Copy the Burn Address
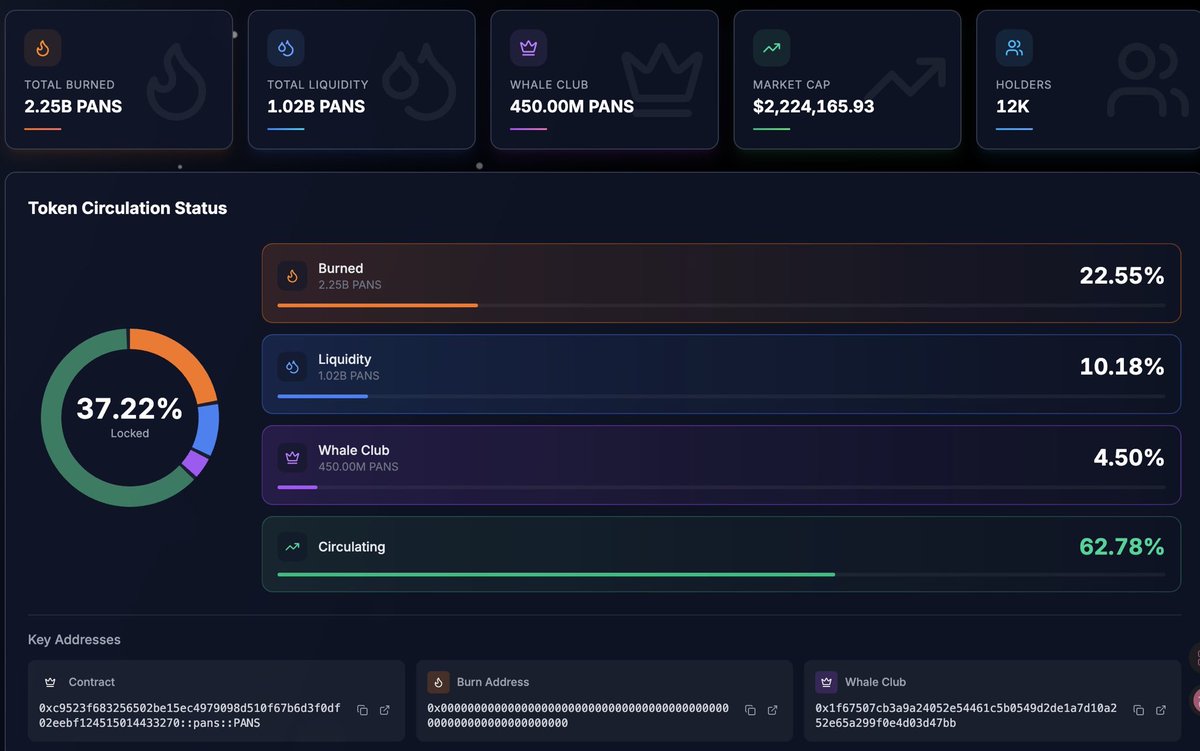The height and width of the screenshot is (751, 1200). (750, 710)
